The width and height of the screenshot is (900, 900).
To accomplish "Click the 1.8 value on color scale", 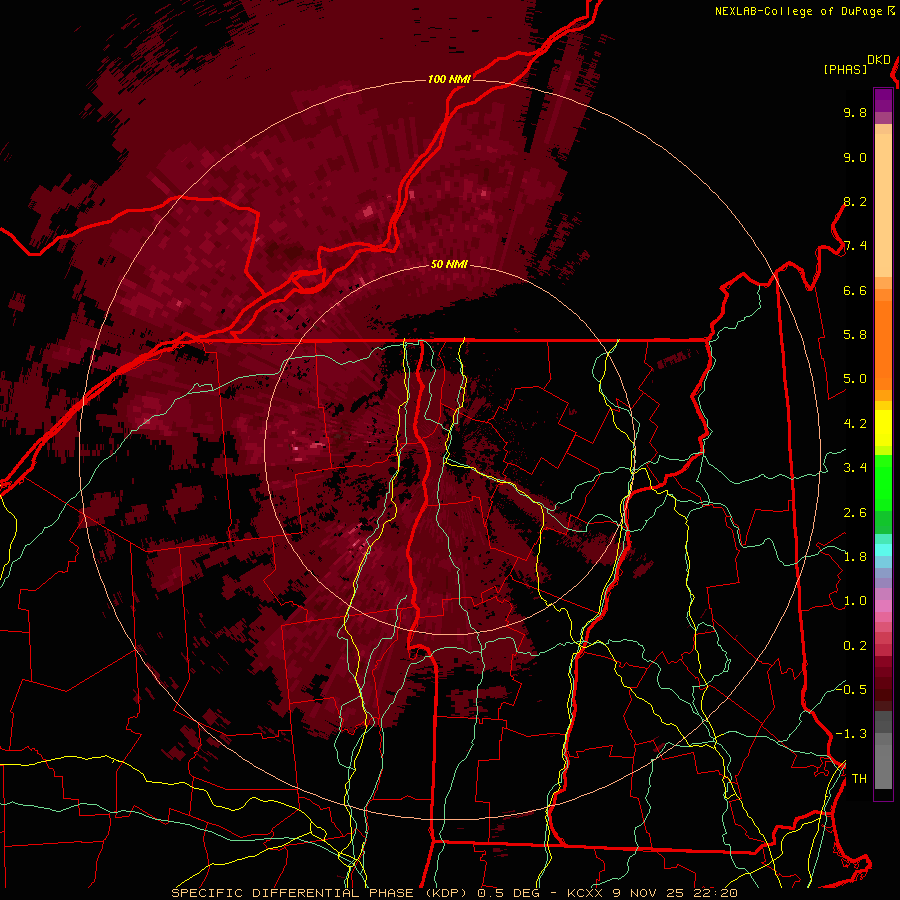I will (855, 557).
